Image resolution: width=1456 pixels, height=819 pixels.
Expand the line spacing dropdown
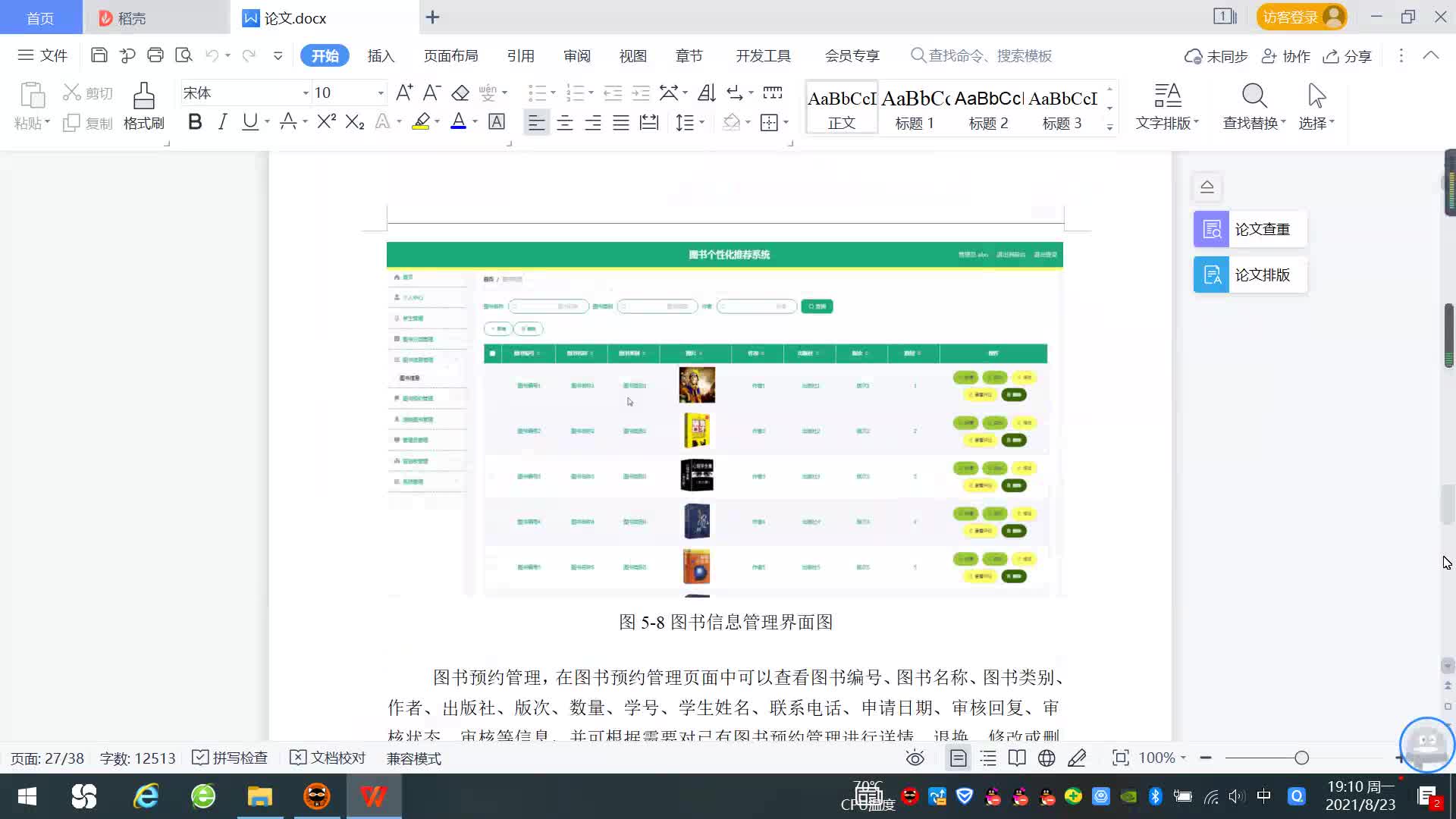pos(702,122)
